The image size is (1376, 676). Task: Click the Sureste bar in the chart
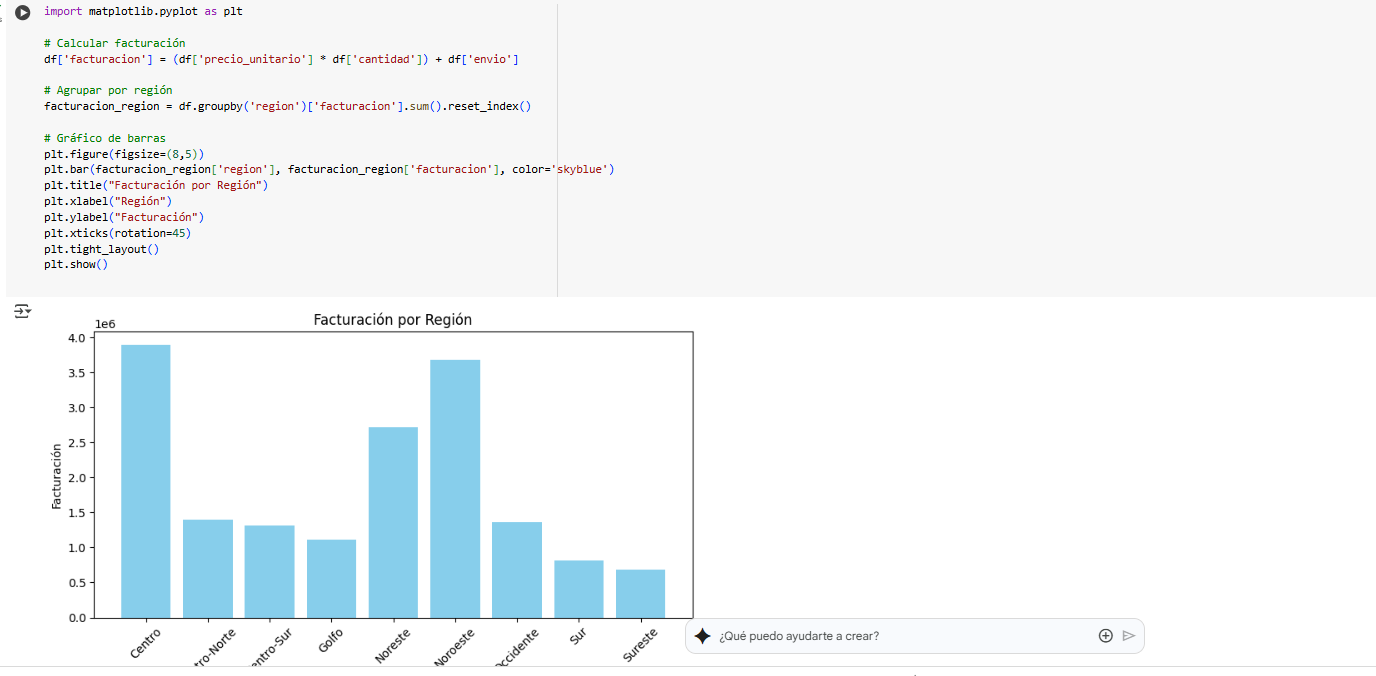[640, 594]
